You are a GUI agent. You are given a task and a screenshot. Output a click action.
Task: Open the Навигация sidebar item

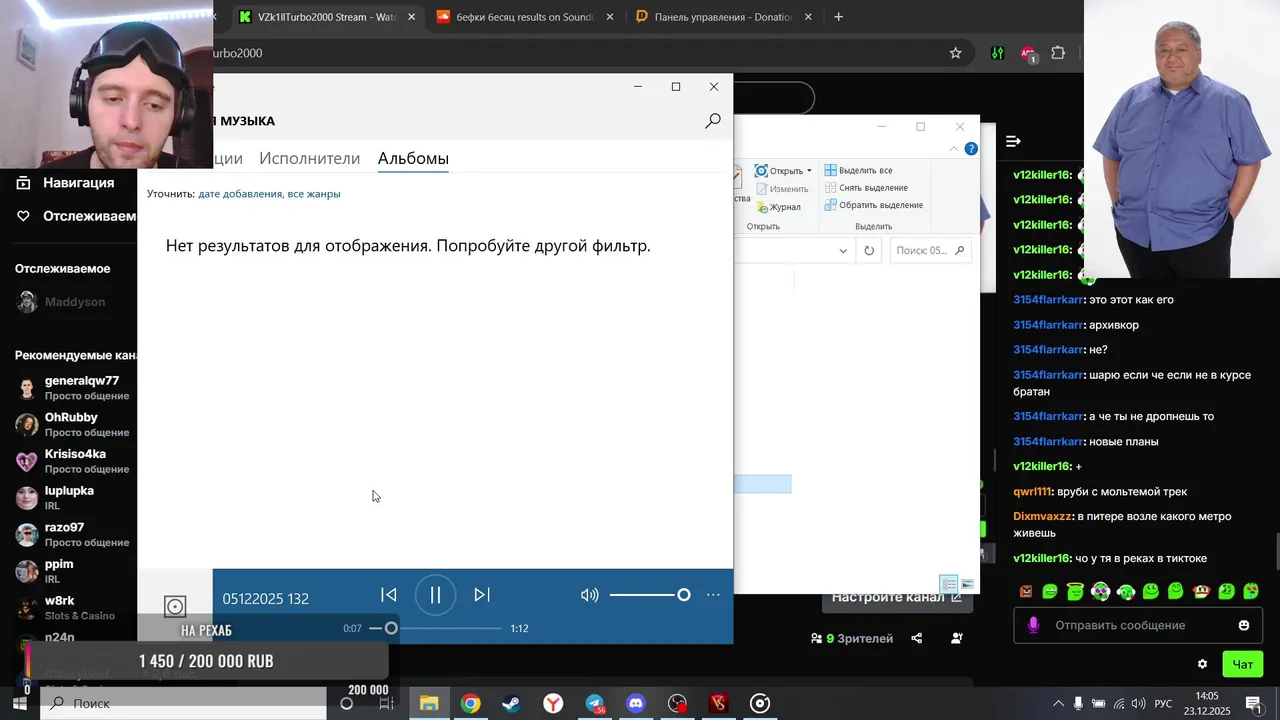tap(68, 183)
